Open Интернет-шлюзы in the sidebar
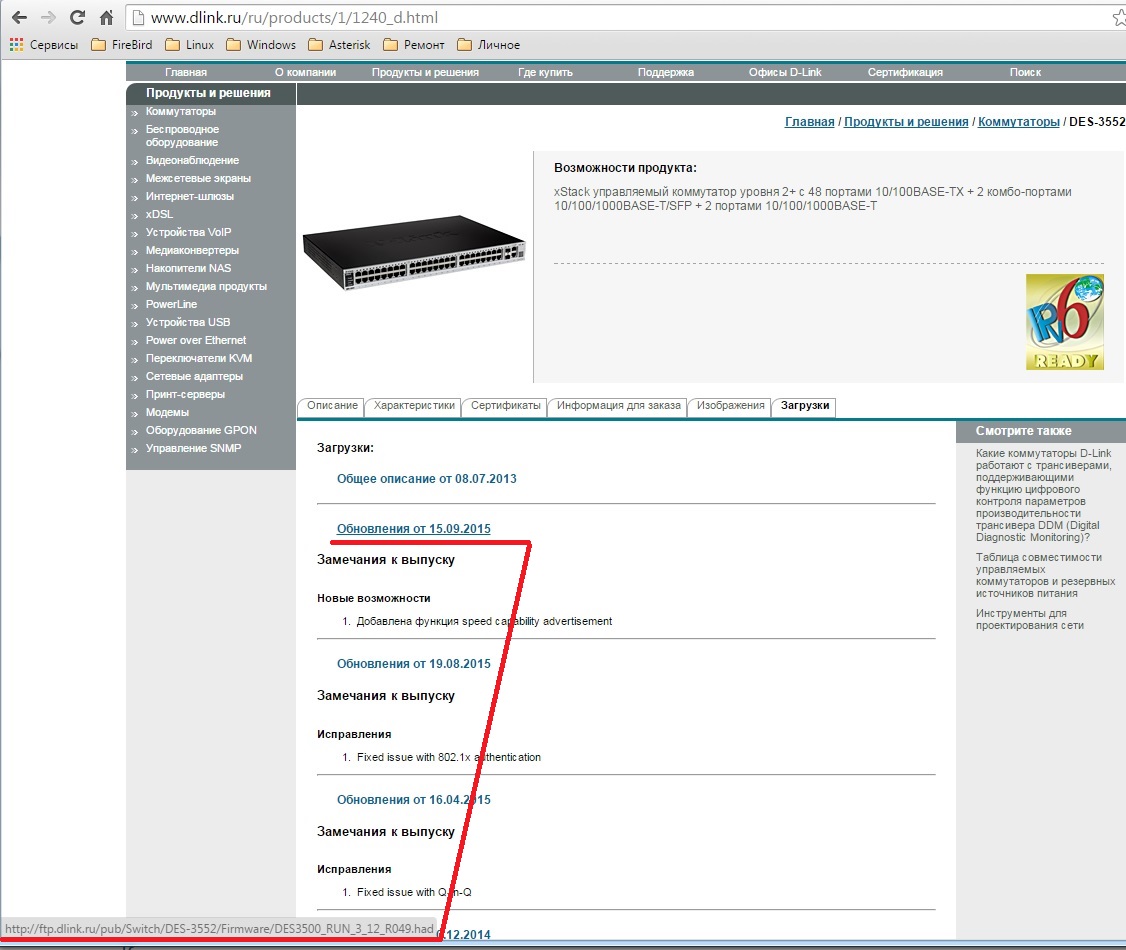This screenshot has width=1126, height=950. [190, 196]
